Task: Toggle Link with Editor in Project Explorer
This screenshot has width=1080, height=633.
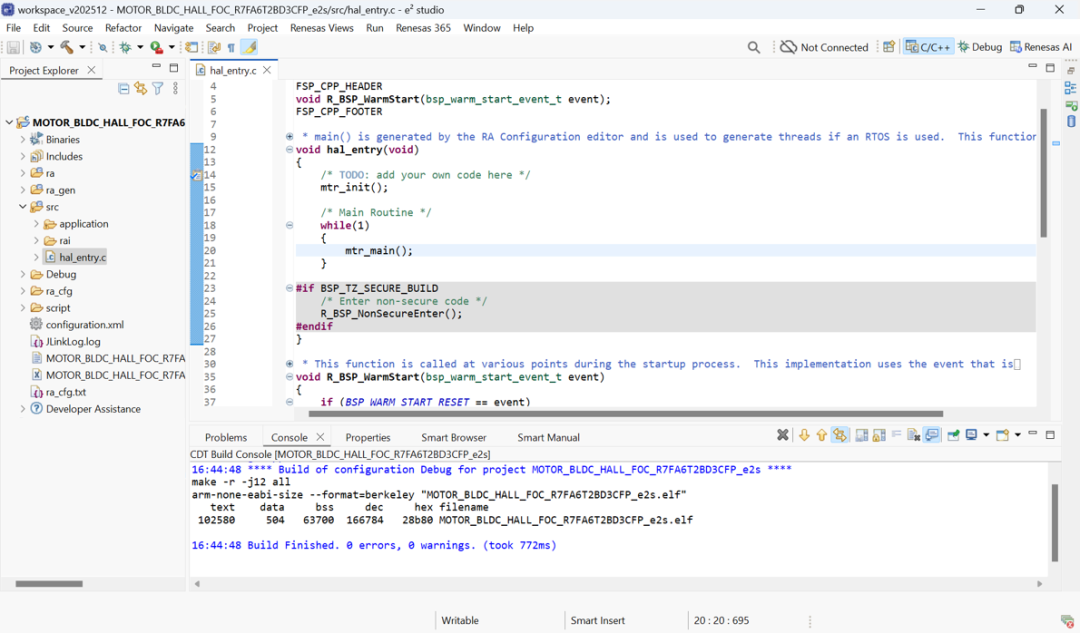Action: pos(141,88)
